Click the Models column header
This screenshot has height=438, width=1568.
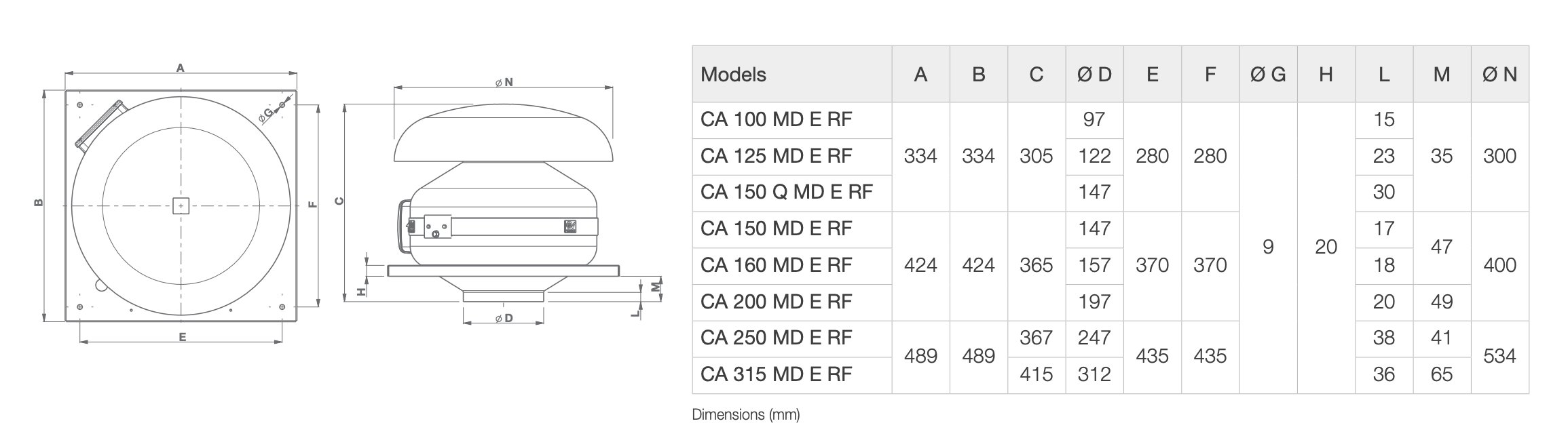733,75
